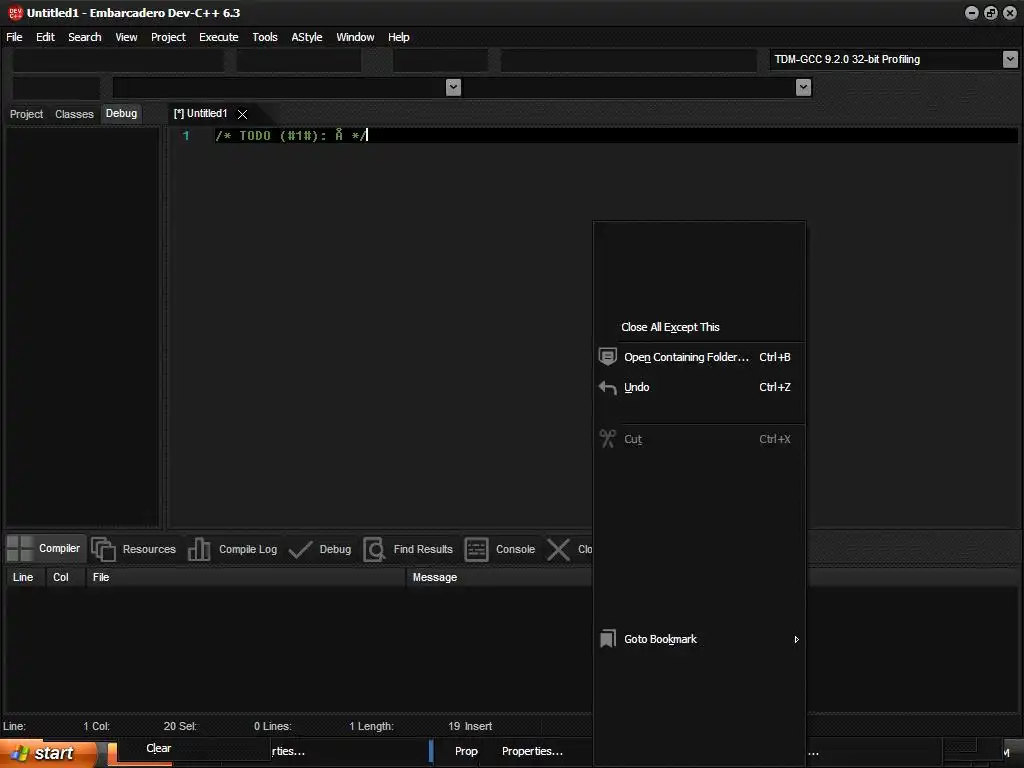1024x768 pixels.
Task: Open the Resources bottom tab
Action: (135, 549)
